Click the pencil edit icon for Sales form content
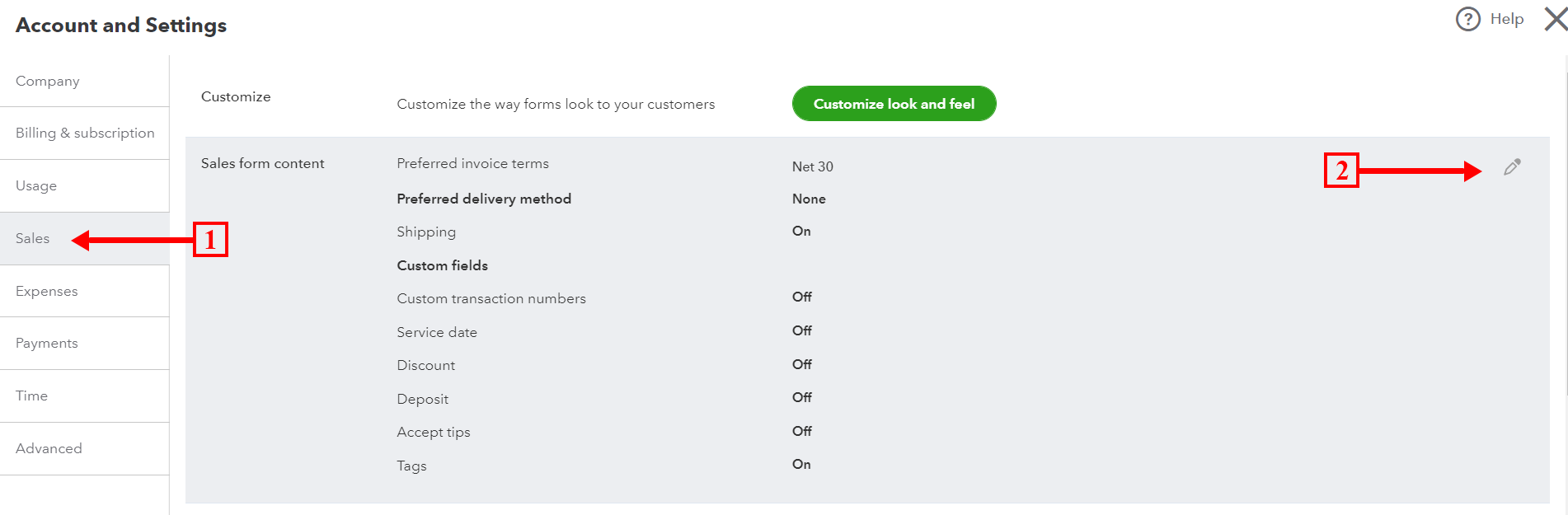 click(1512, 167)
